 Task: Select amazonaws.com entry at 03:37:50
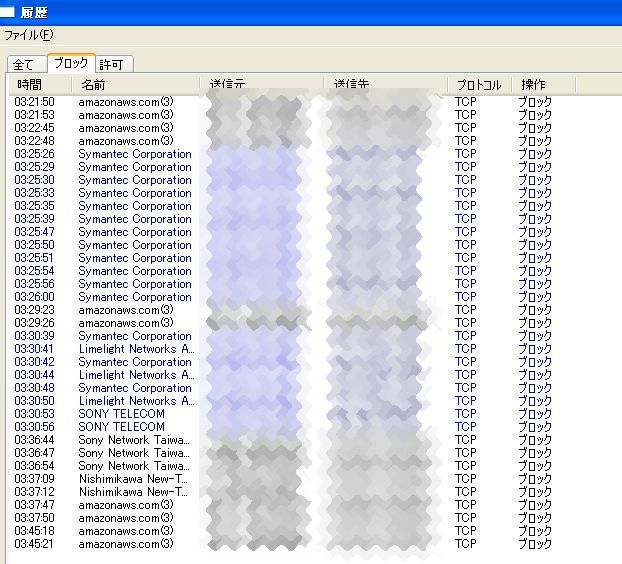[x=283, y=518]
